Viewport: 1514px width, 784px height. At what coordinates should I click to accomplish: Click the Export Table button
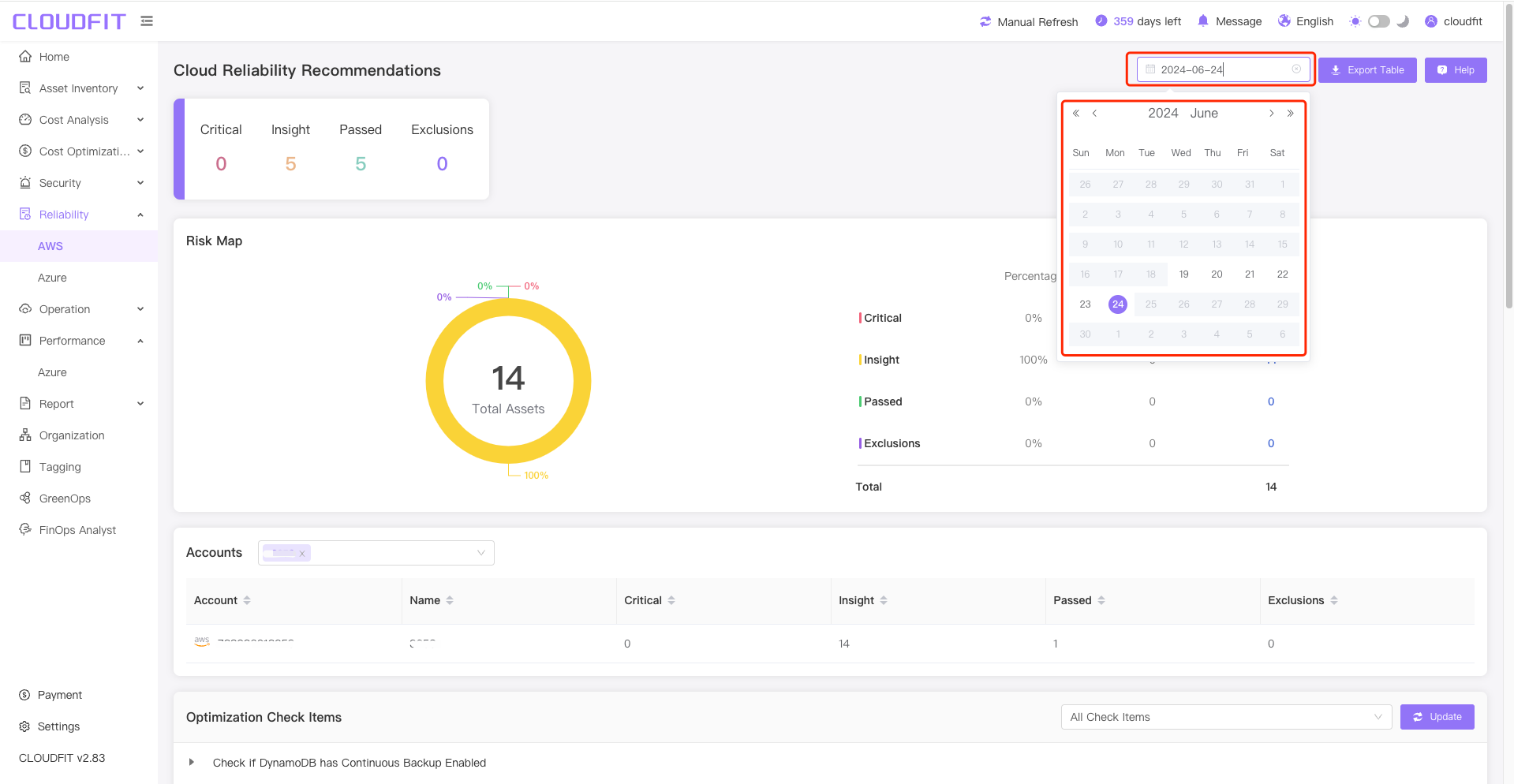pos(1367,70)
